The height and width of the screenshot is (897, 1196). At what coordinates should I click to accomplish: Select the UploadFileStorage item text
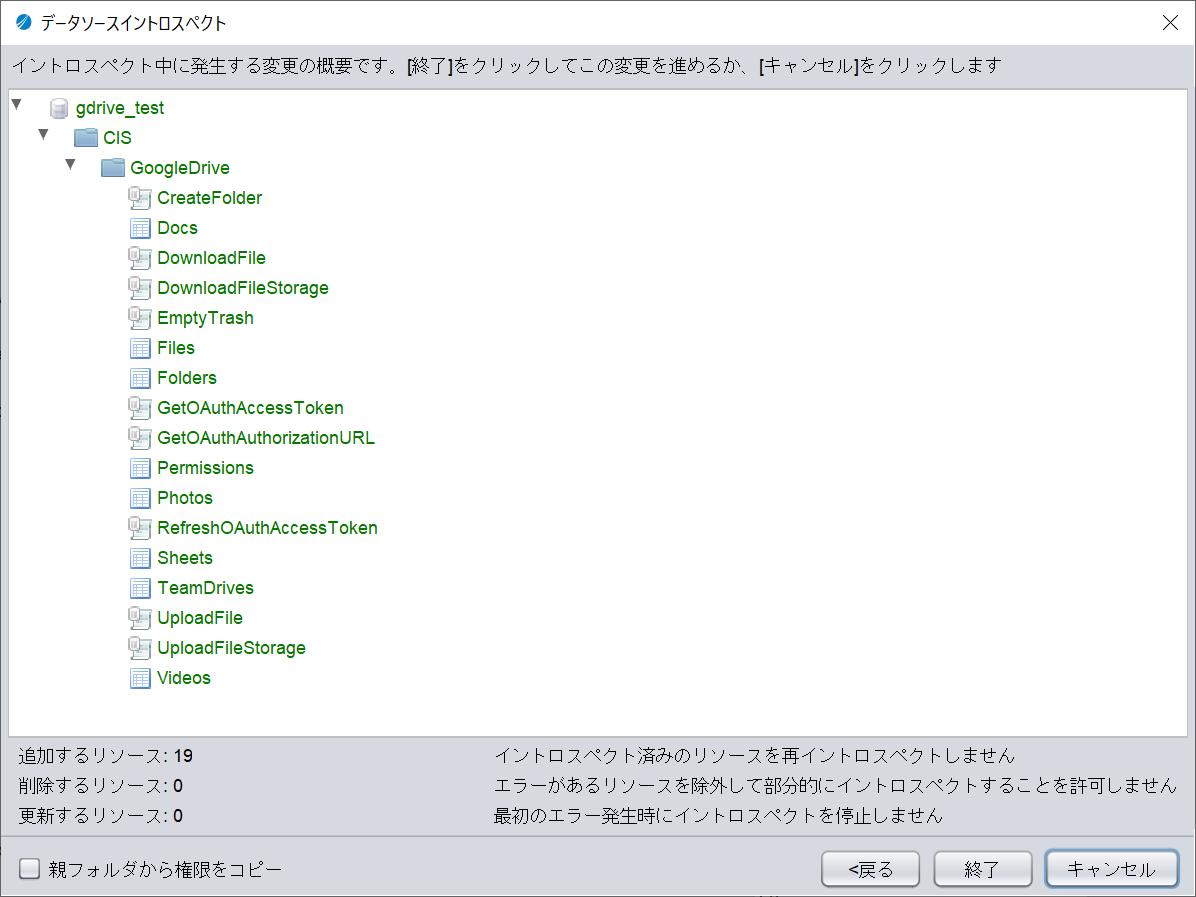coord(231,648)
